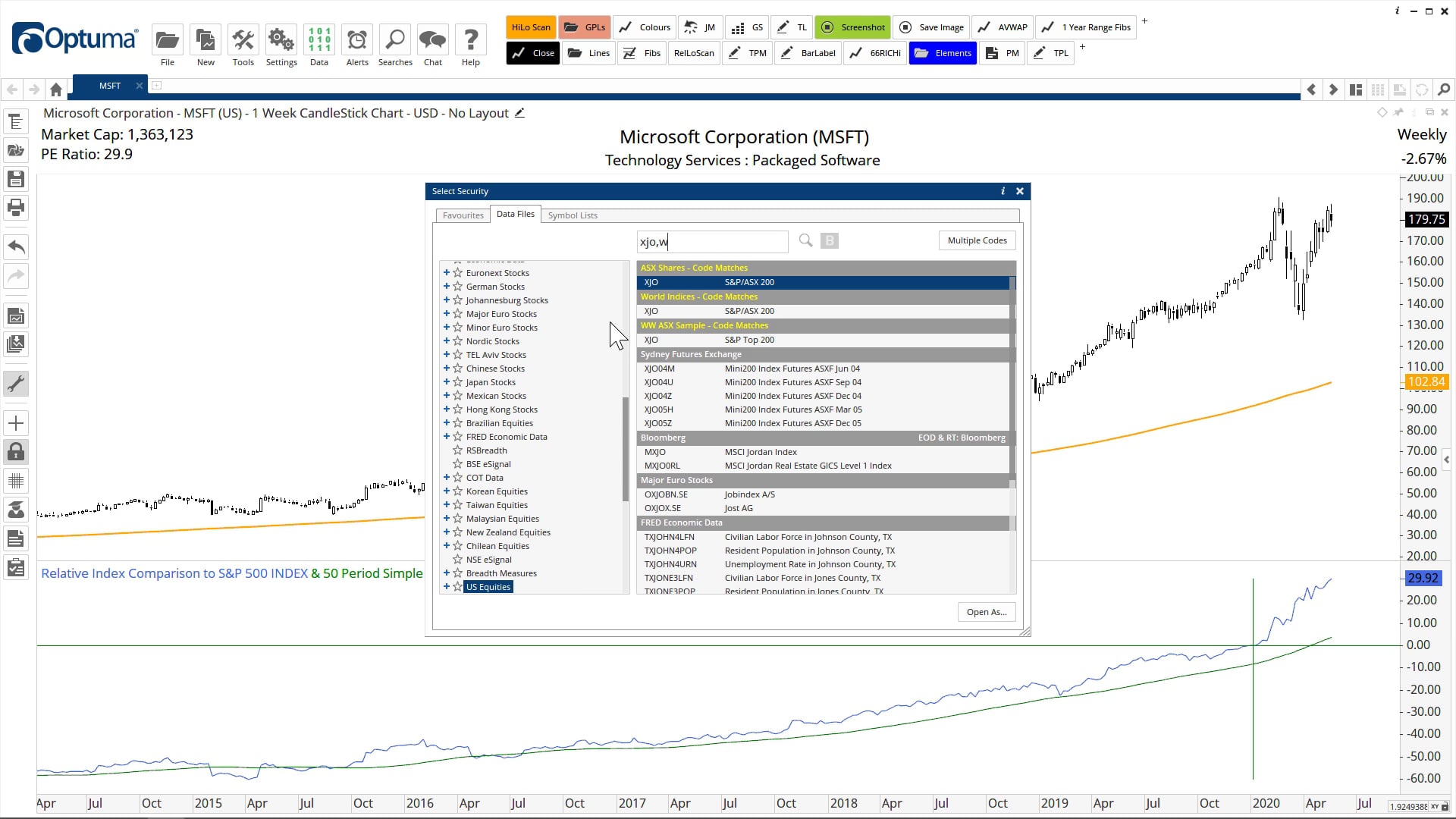Click the search magnifier at top right

click(1444, 89)
